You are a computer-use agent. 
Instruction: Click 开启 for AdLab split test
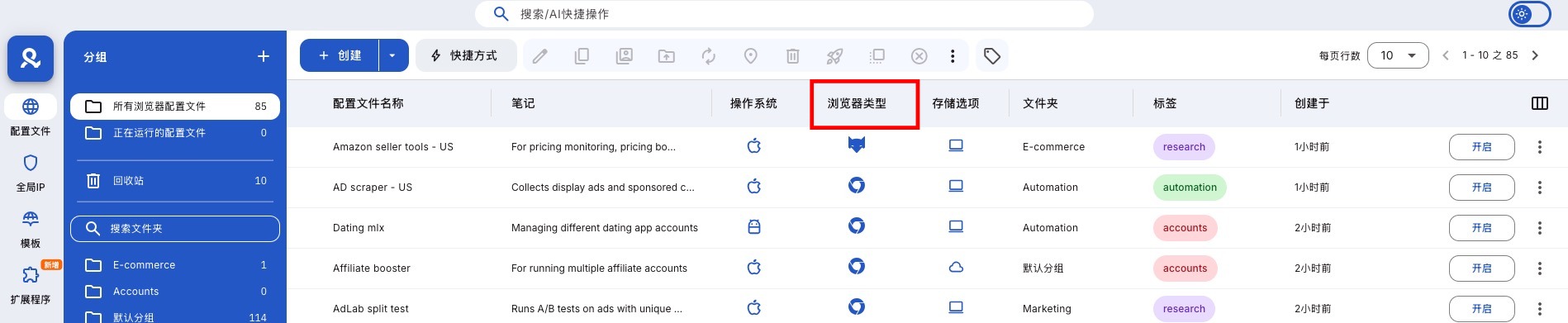pos(1482,309)
